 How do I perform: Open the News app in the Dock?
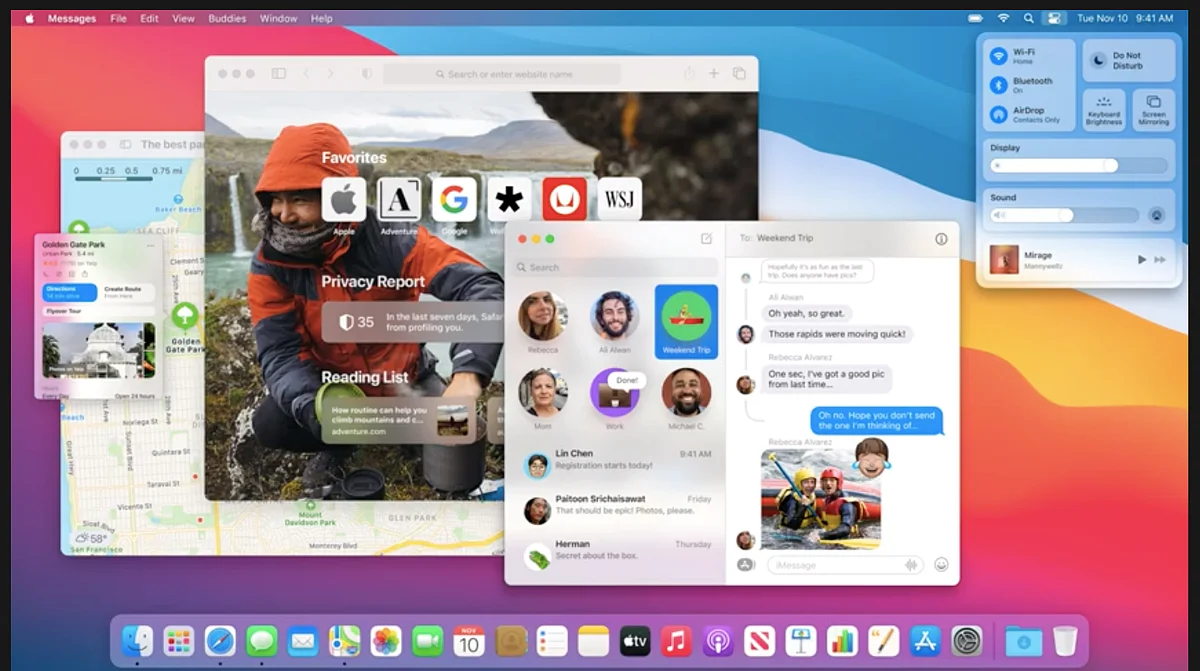coord(760,641)
